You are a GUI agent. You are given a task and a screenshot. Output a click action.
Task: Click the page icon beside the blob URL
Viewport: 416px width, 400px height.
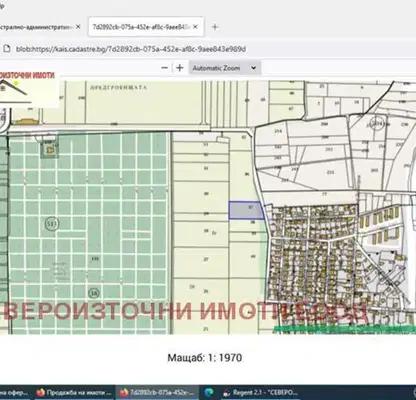[7, 49]
